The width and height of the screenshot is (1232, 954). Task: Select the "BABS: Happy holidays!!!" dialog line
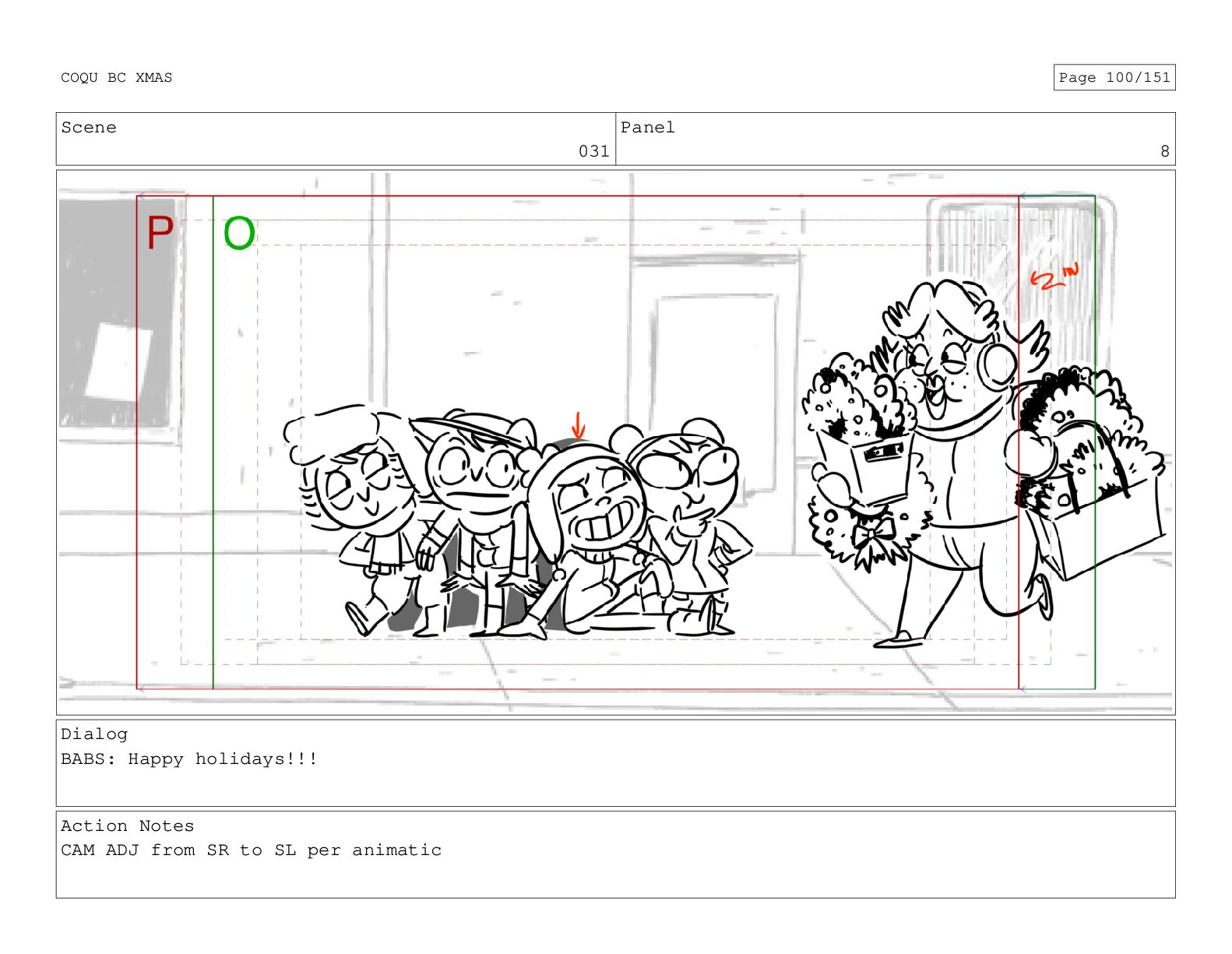click(x=189, y=759)
